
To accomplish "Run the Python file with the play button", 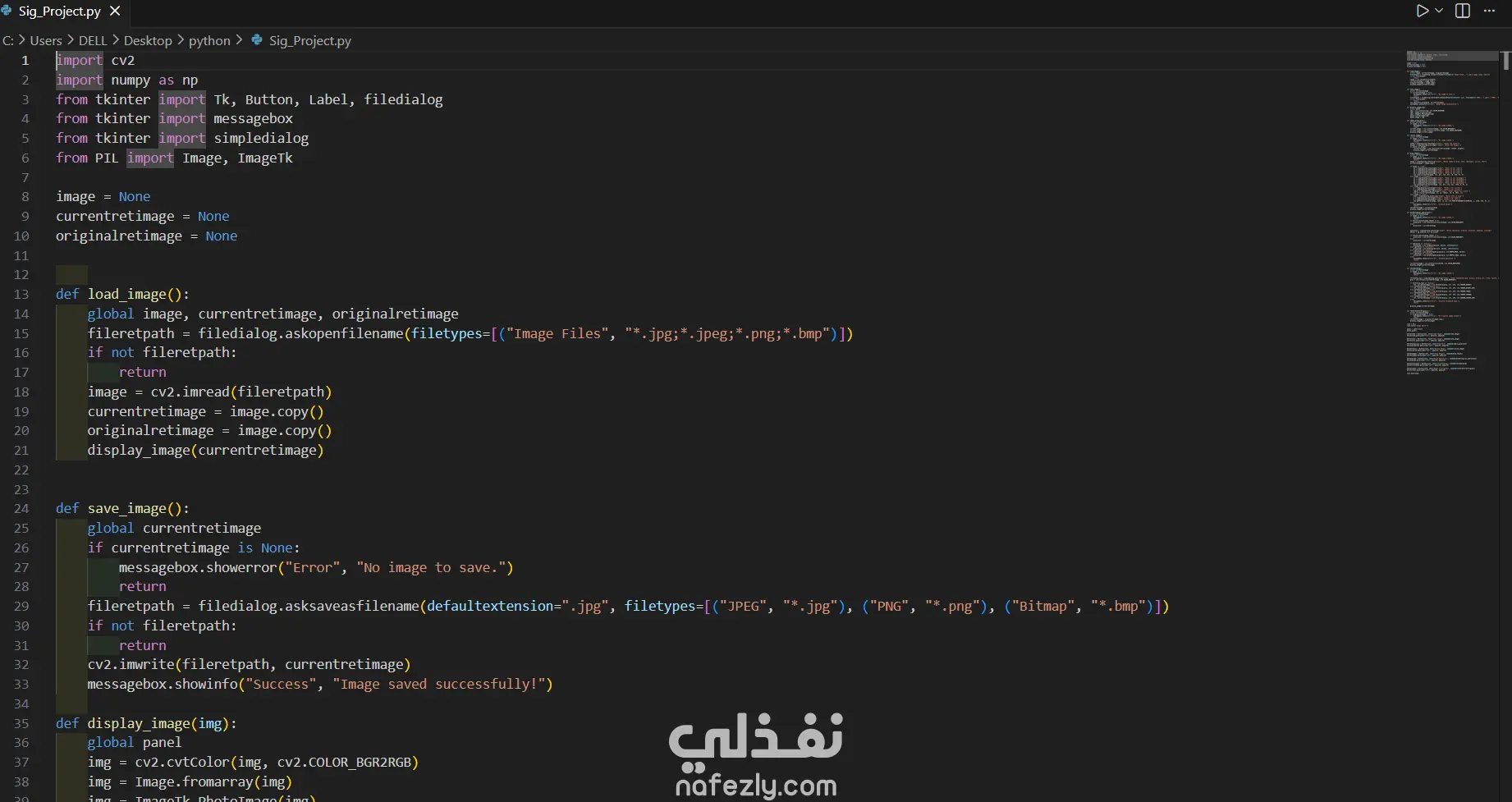I will (x=1422, y=11).
